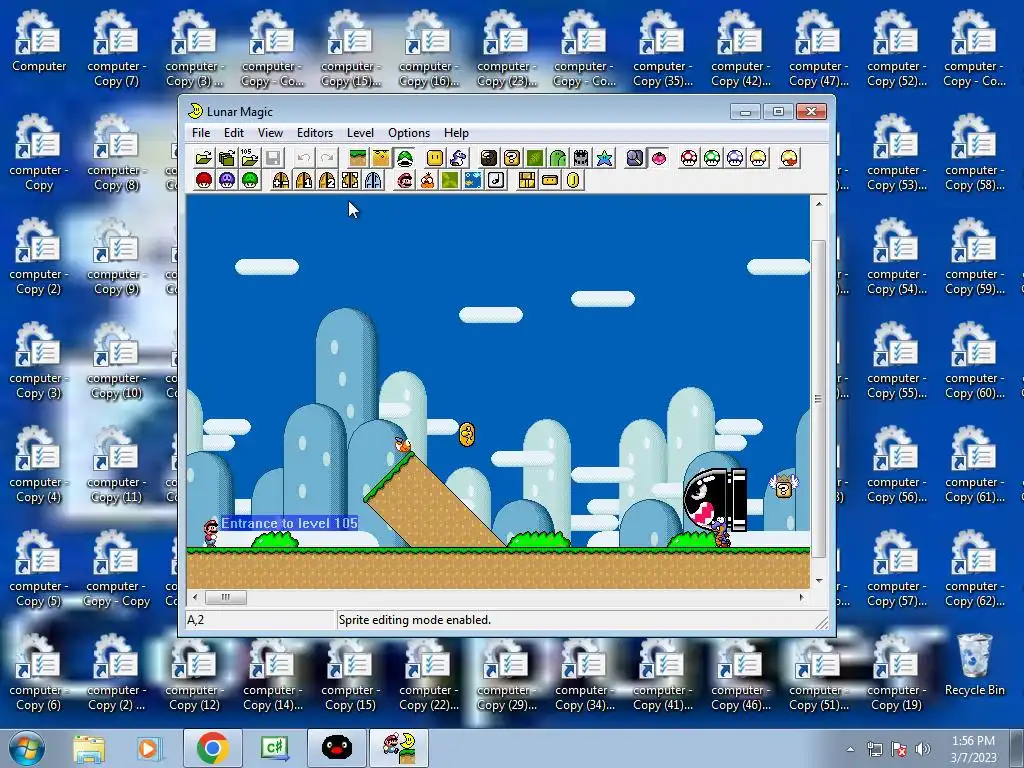Click the door icon labeled 2
The height and width of the screenshot is (768, 1024).
[327, 180]
